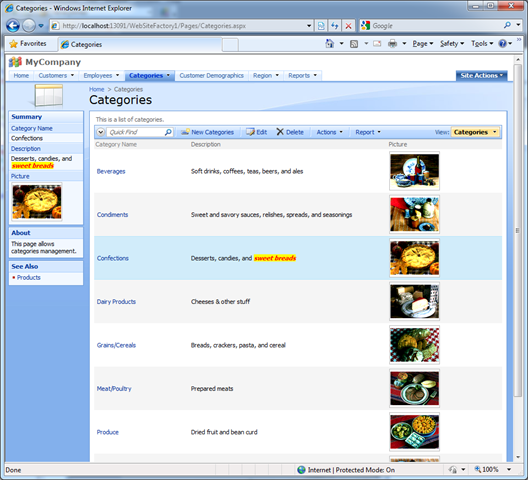Click the Read Mail icon
This screenshot has width=528, height=480.
point(377,44)
